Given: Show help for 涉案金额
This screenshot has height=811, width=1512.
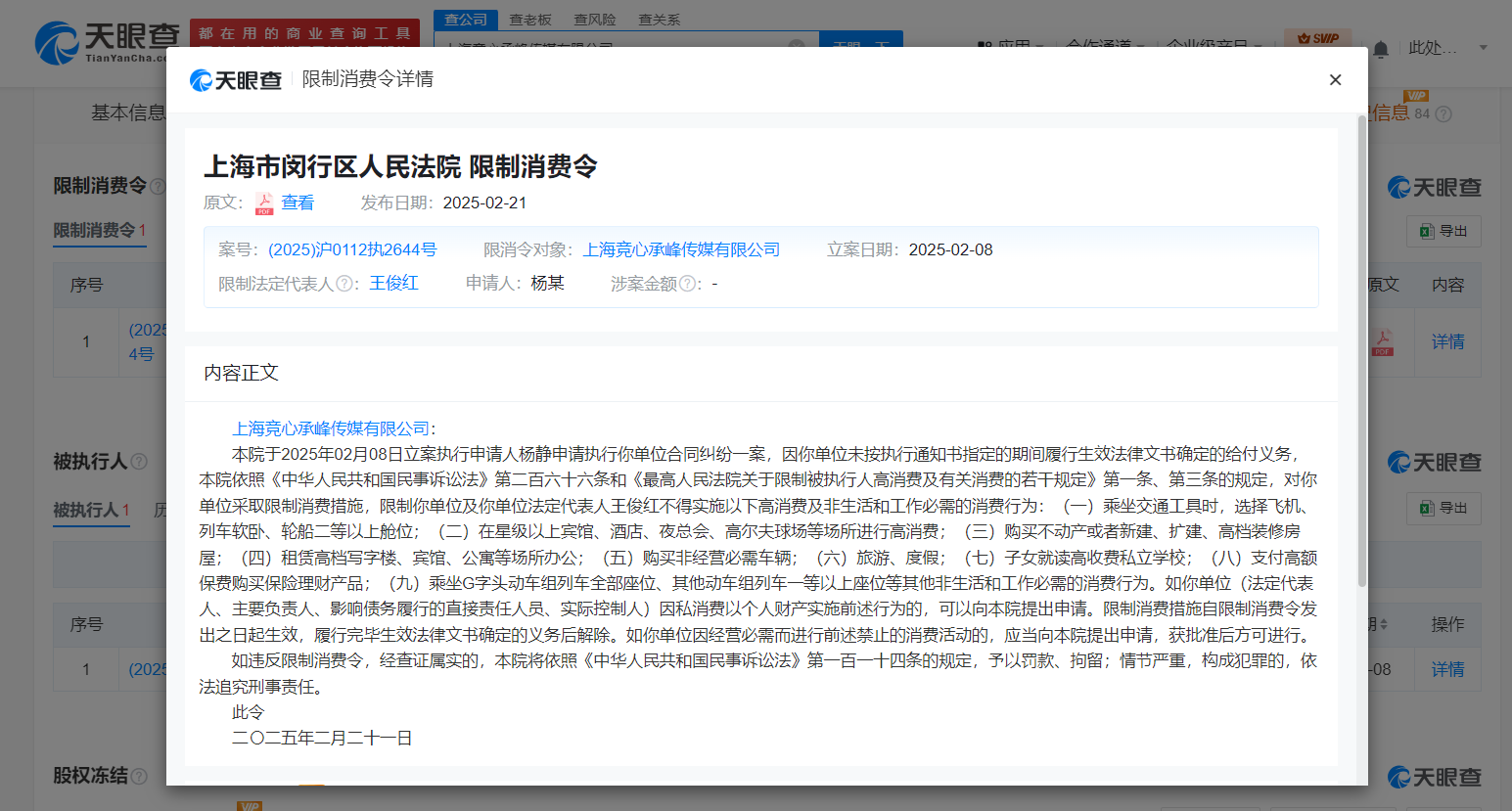Looking at the screenshot, I should click(x=687, y=284).
